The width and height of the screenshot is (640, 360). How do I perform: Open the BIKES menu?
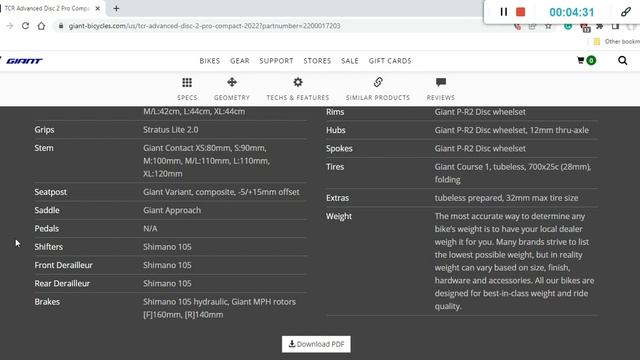click(210, 61)
